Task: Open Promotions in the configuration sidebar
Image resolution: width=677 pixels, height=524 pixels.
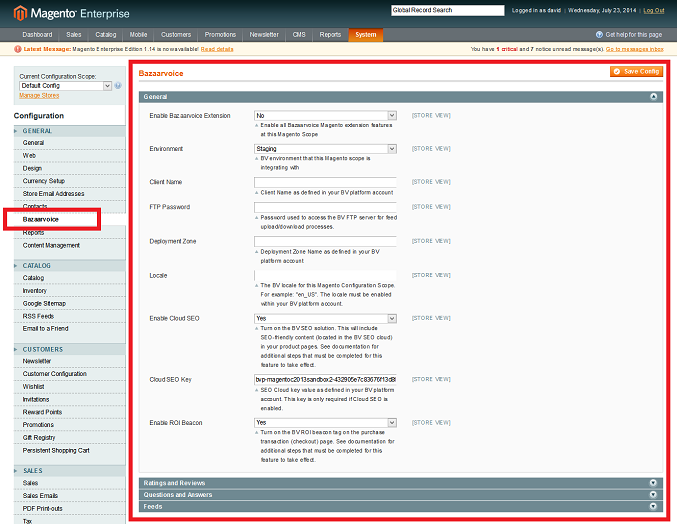Action: [38, 425]
